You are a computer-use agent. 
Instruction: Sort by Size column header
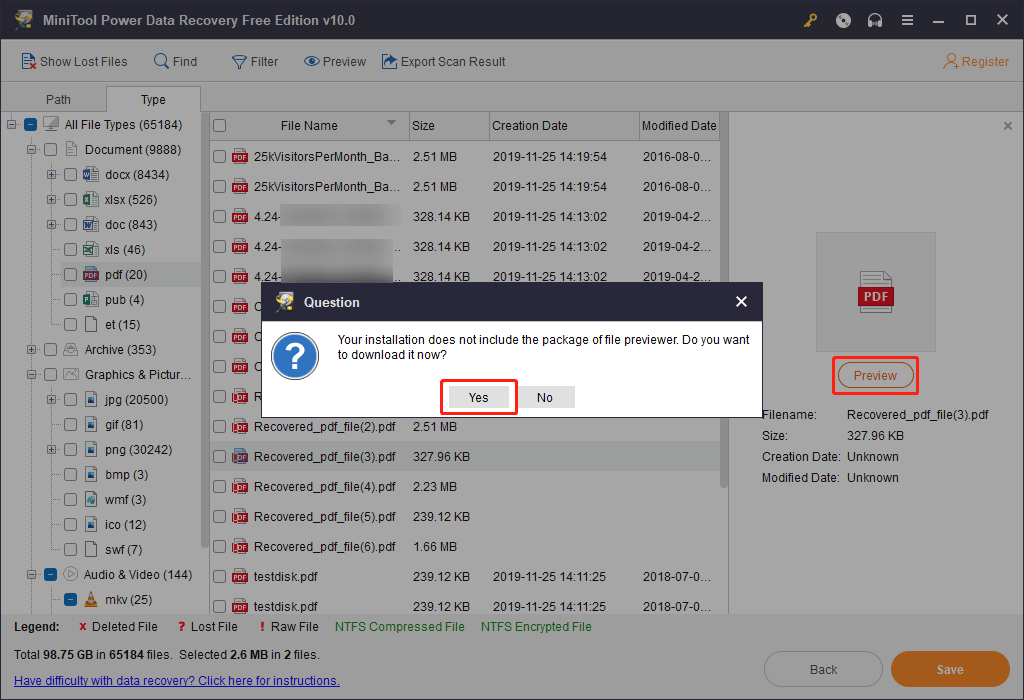click(449, 125)
